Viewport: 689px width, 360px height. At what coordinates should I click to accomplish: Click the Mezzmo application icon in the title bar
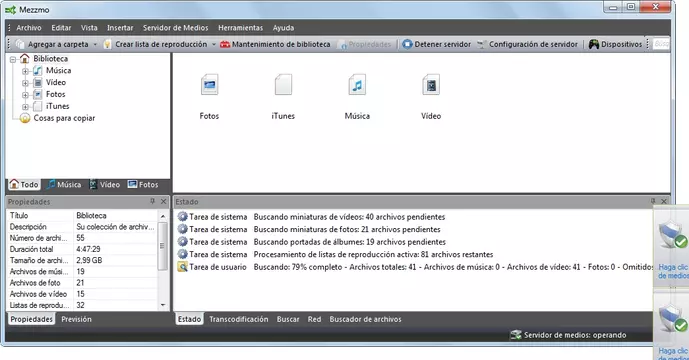[x=11, y=10]
